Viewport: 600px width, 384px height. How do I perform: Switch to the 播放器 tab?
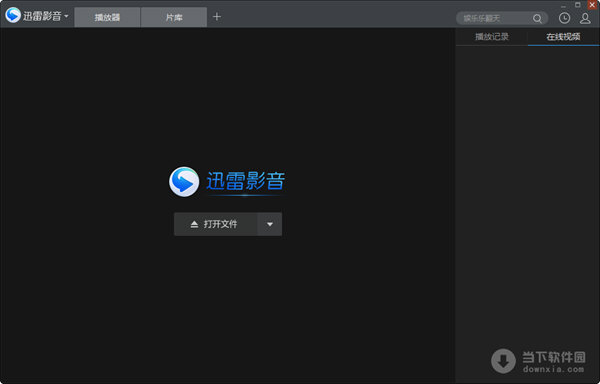pyautogui.click(x=108, y=17)
